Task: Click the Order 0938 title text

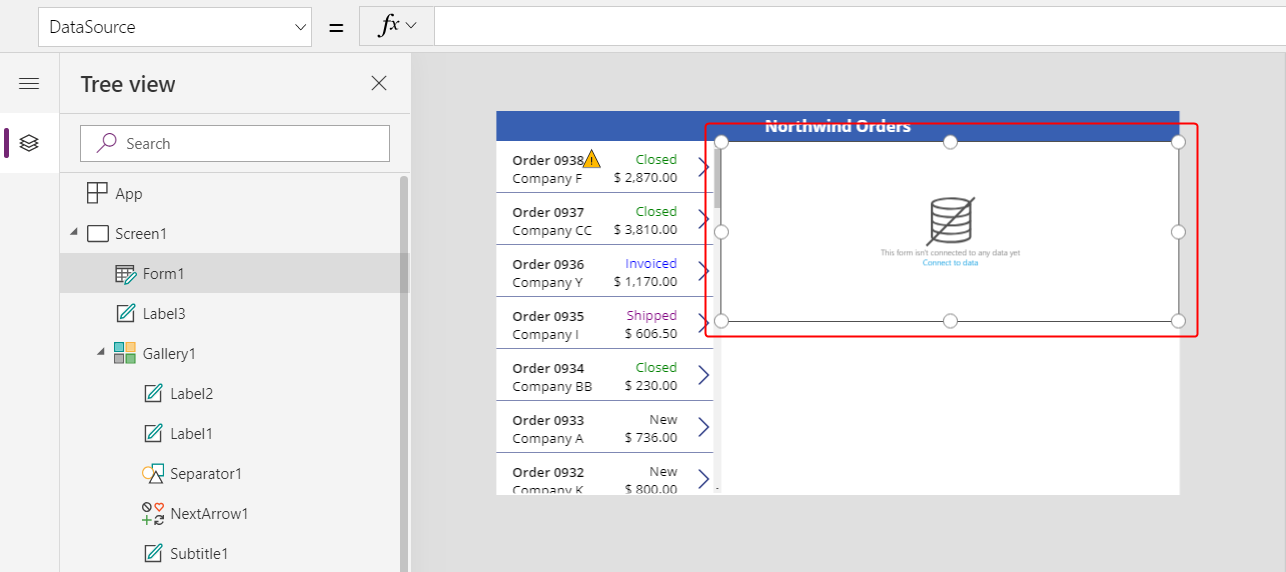Action: click(x=548, y=160)
